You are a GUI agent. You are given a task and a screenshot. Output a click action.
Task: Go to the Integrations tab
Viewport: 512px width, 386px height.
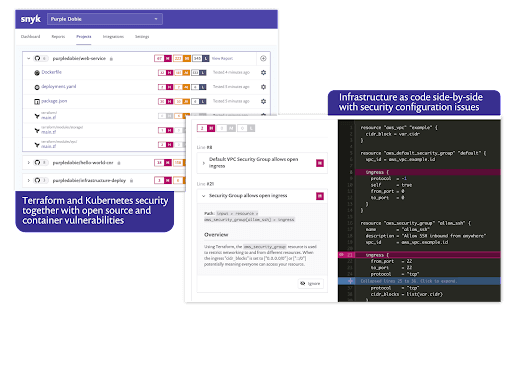(x=113, y=37)
